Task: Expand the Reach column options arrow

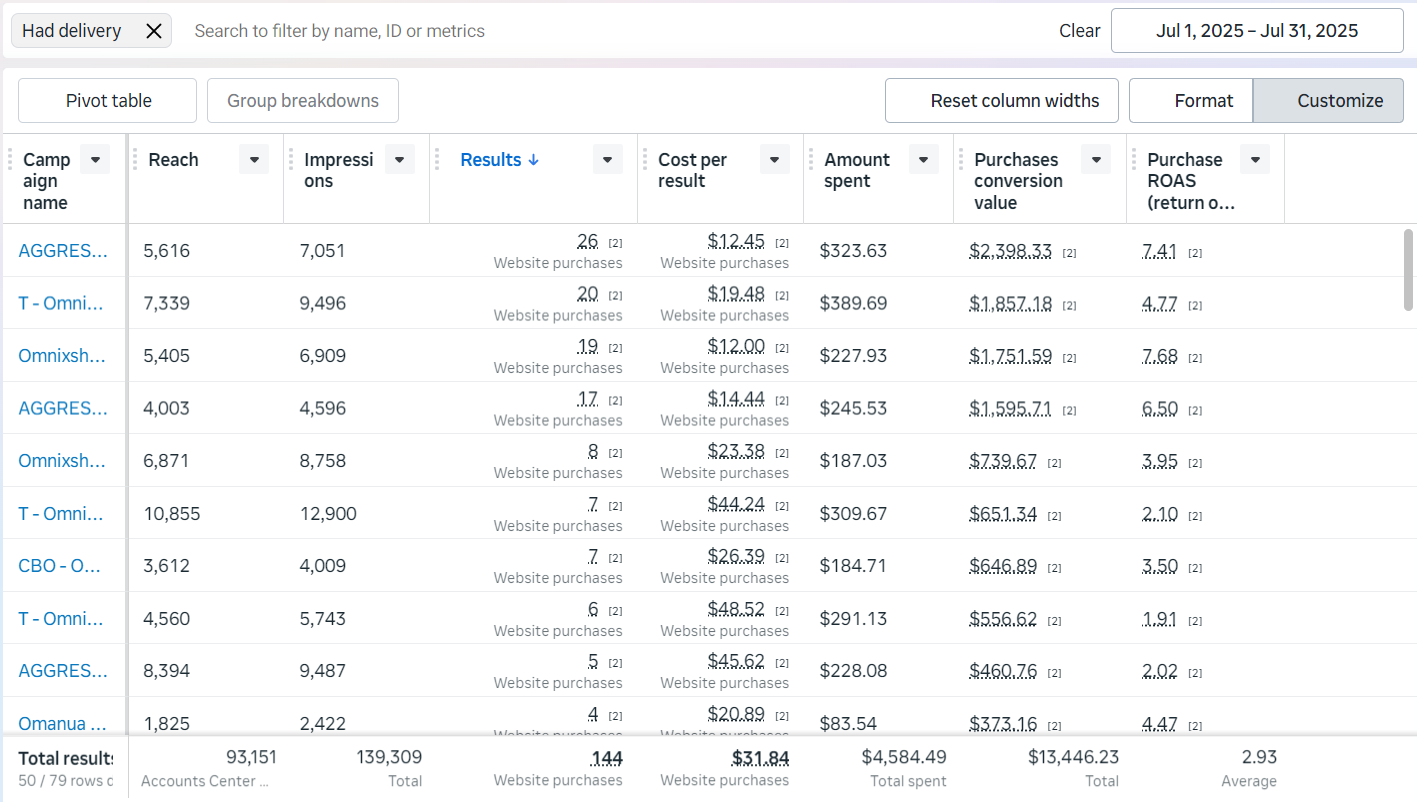Action: tap(254, 160)
